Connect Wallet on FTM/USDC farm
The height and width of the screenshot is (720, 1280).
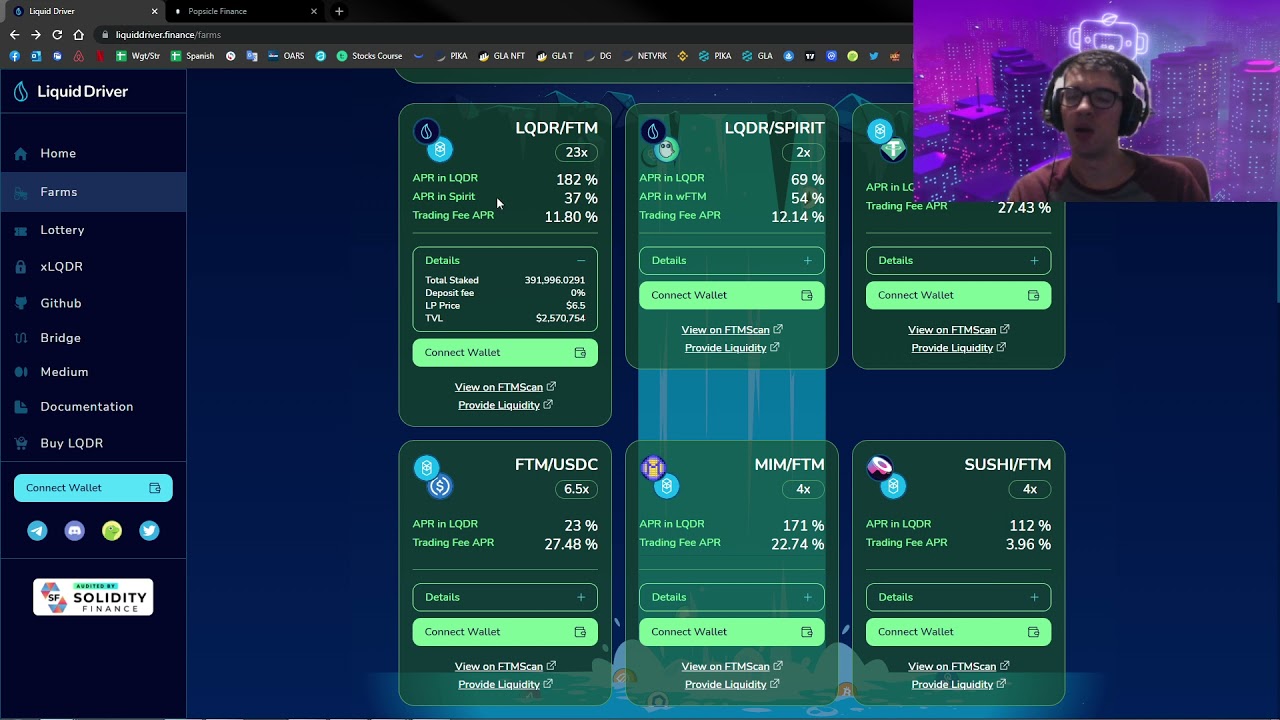pyautogui.click(x=505, y=632)
